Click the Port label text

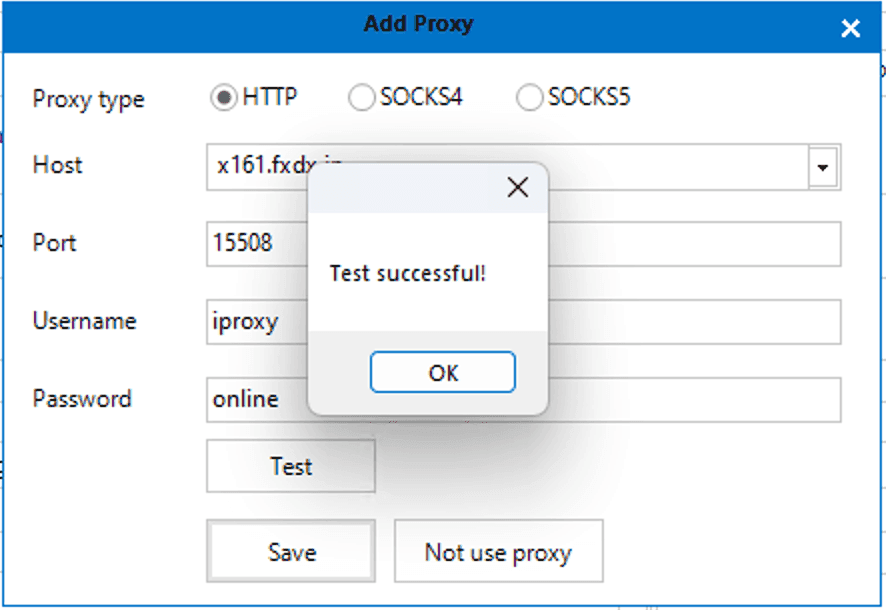pyautogui.click(x=55, y=243)
